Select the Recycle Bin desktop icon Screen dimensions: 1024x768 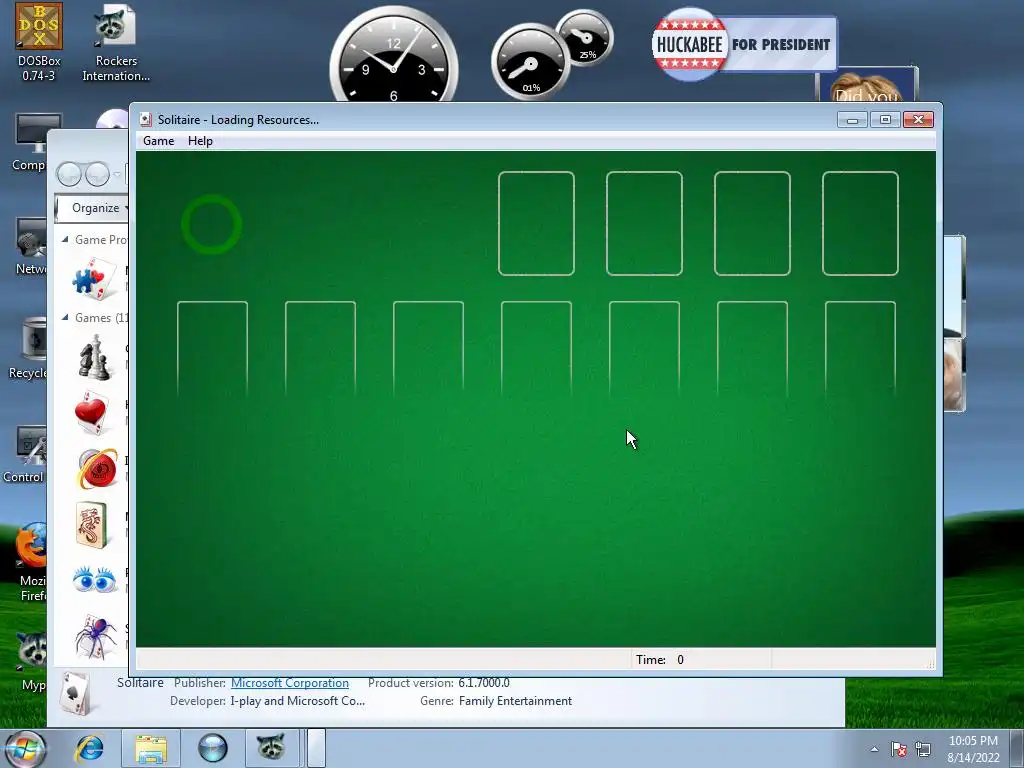[29, 348]
